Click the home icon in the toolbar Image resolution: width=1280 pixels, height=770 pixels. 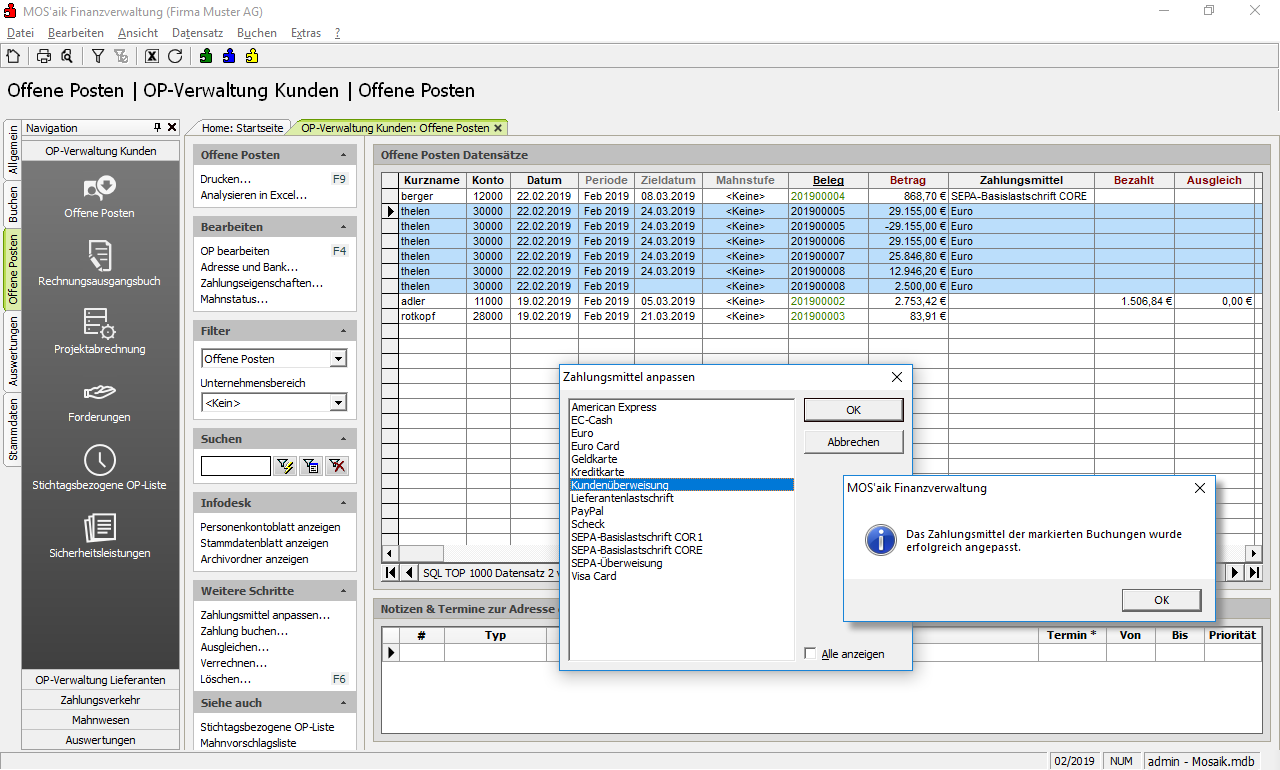tap(13, 56)
